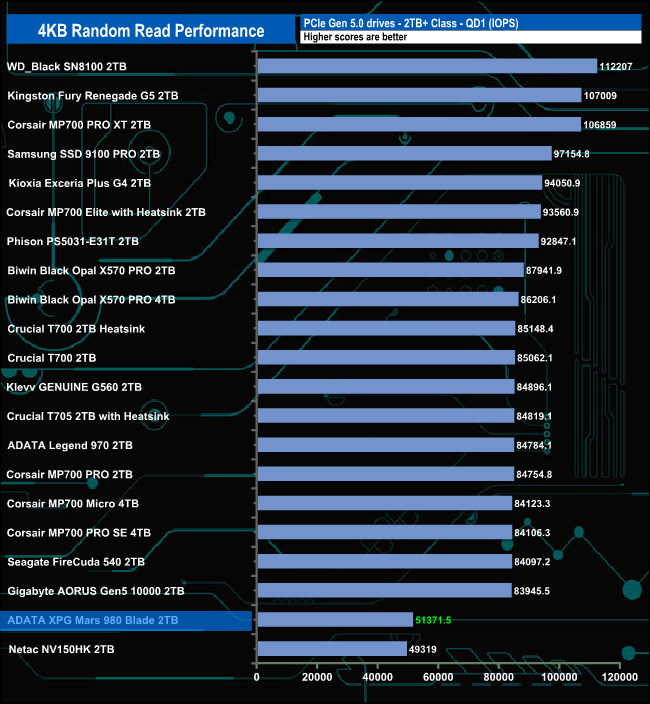Viewport: 650px width, 704px height.
Task: Select the 'Crucial T700 2TB' label
Action: coord(52,358)
